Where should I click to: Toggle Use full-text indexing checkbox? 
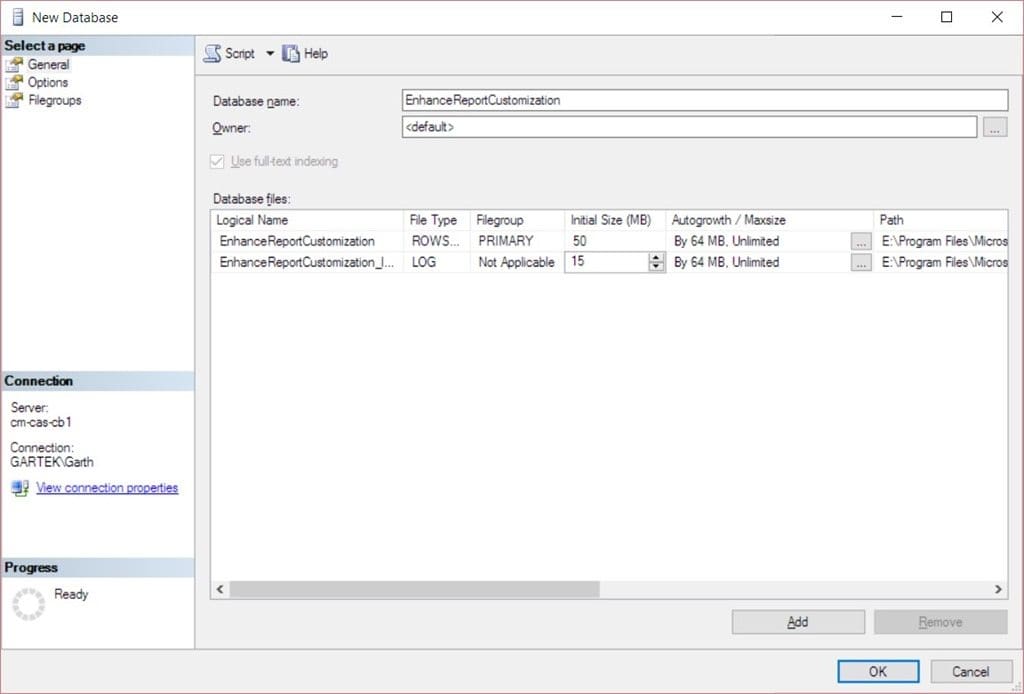[217, 161]
